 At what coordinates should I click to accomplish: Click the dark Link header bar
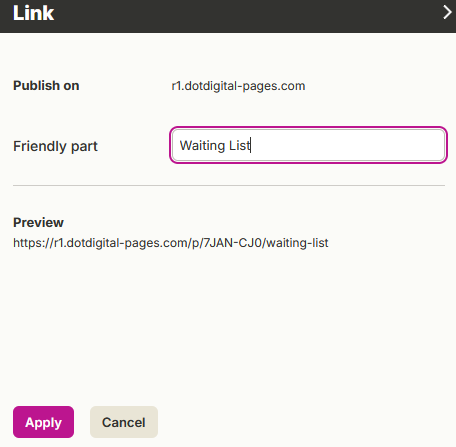pos(228,16)
